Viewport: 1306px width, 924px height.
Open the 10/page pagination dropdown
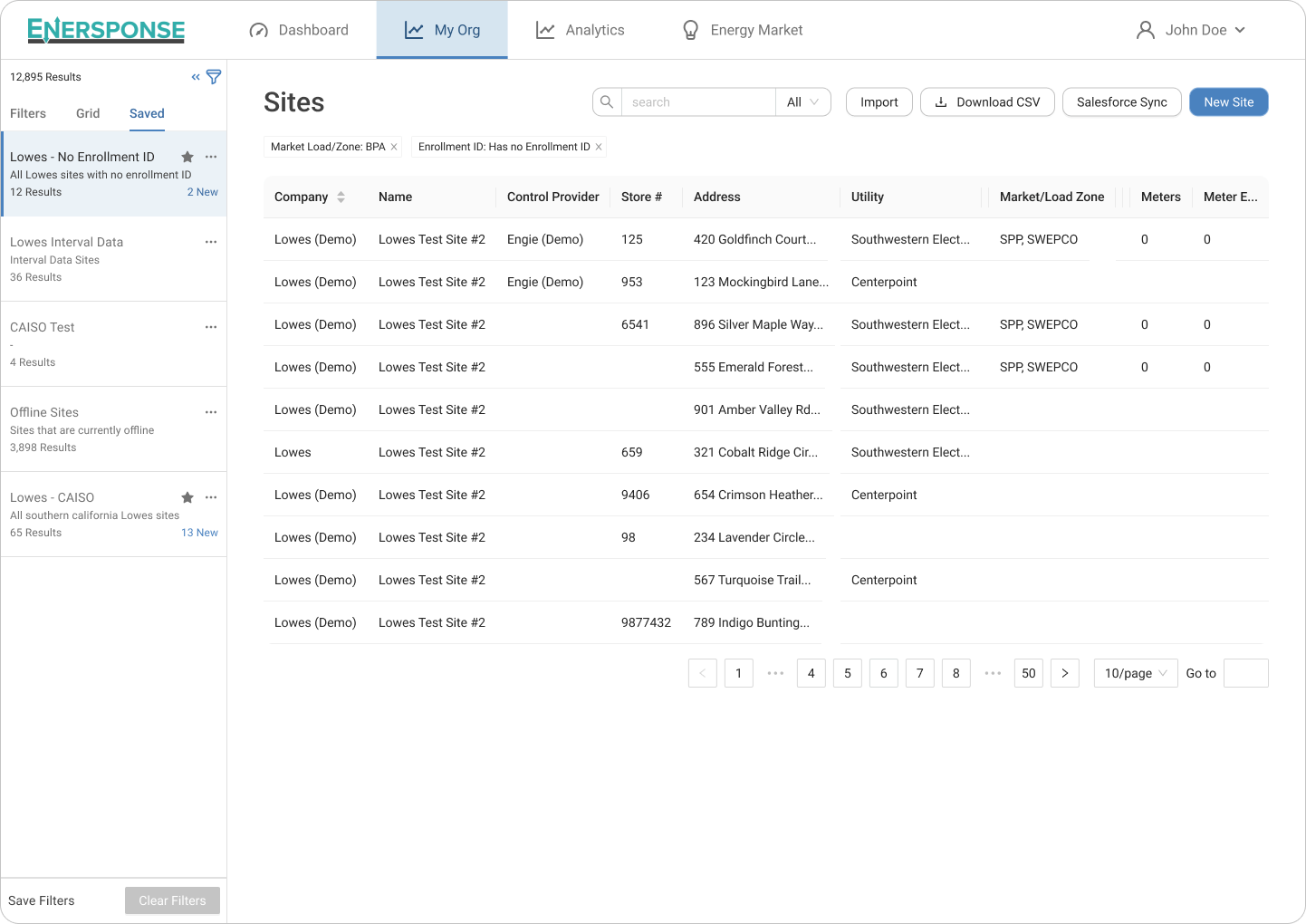1135,673
